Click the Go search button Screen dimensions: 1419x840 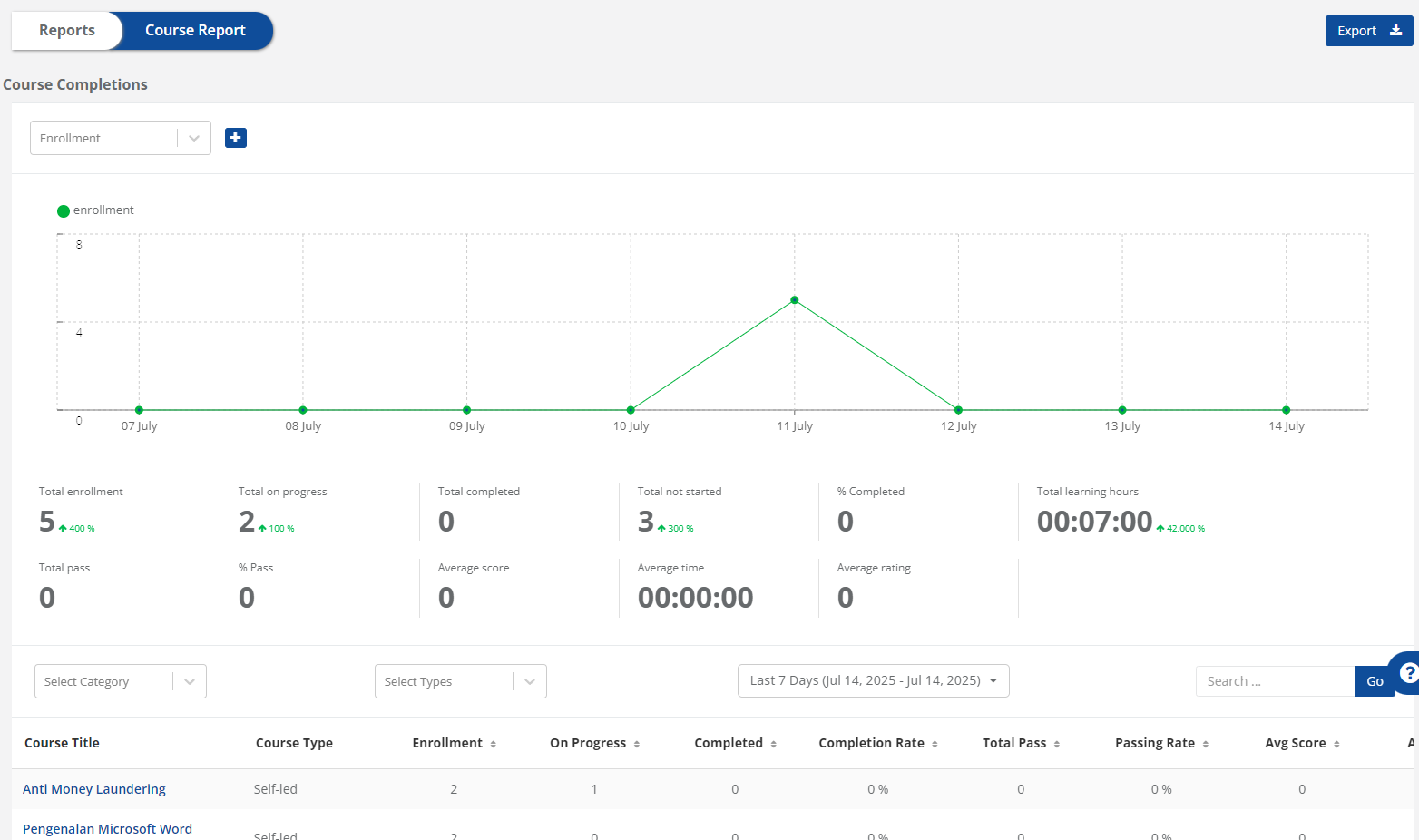[1375, 681]
